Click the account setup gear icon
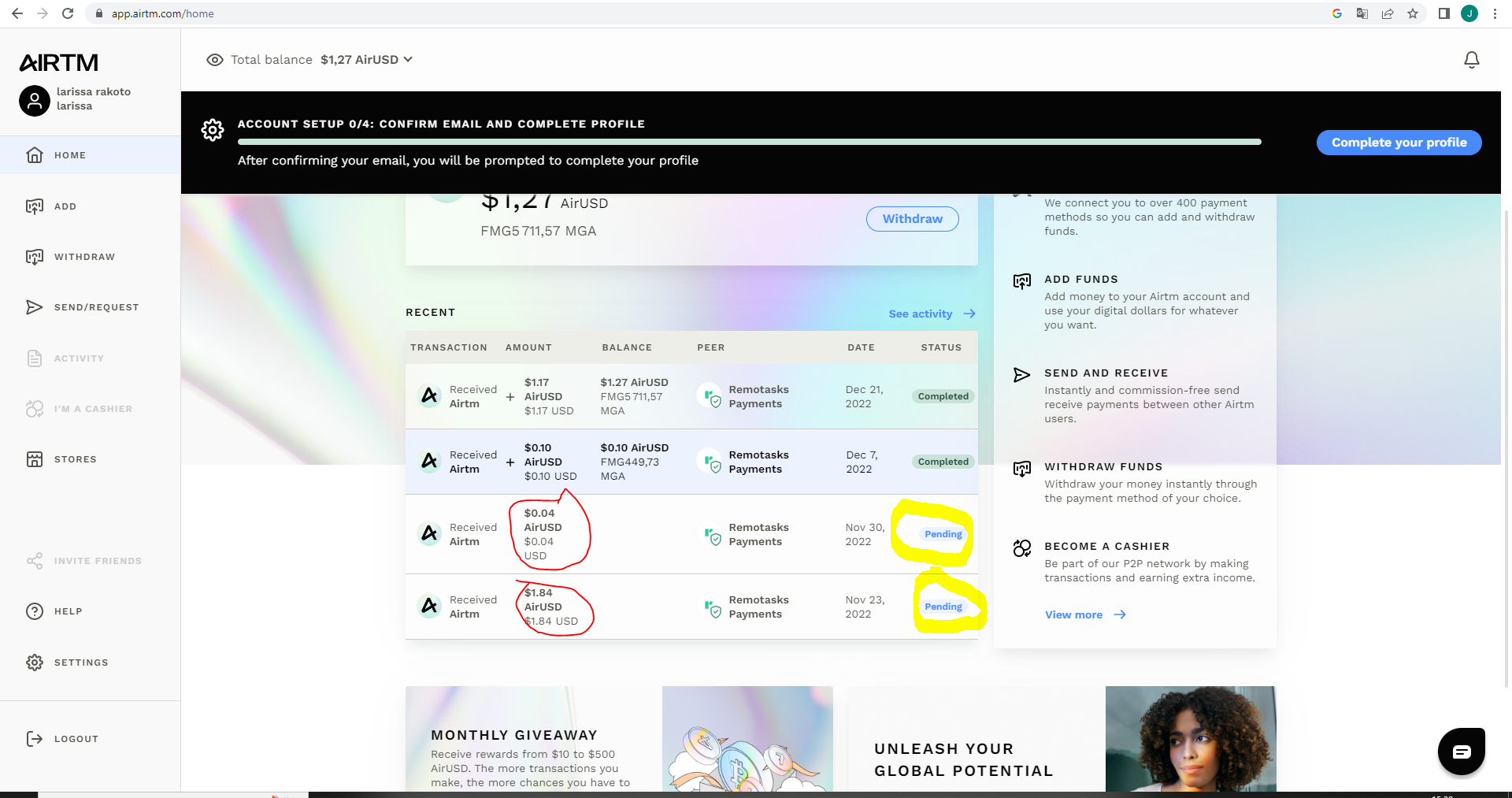 (x=213, y=130)
